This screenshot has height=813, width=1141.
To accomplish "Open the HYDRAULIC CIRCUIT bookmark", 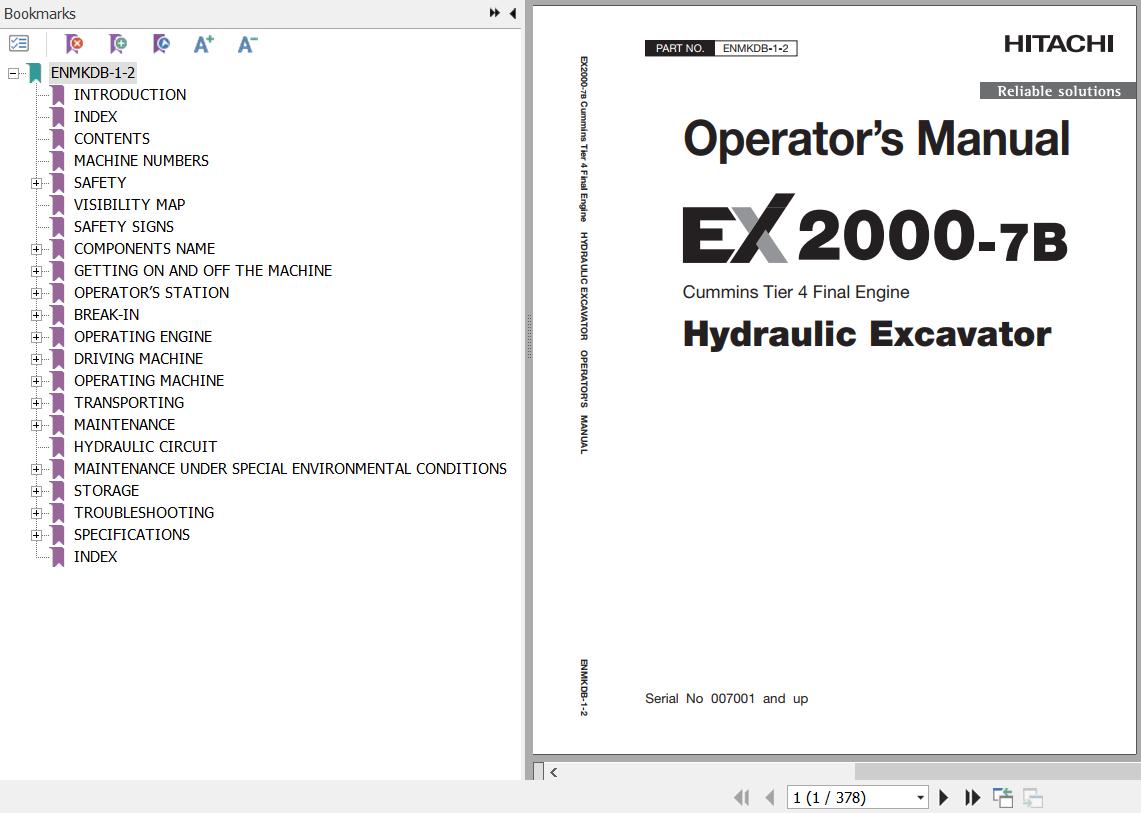I will click(x=145, y=447).
